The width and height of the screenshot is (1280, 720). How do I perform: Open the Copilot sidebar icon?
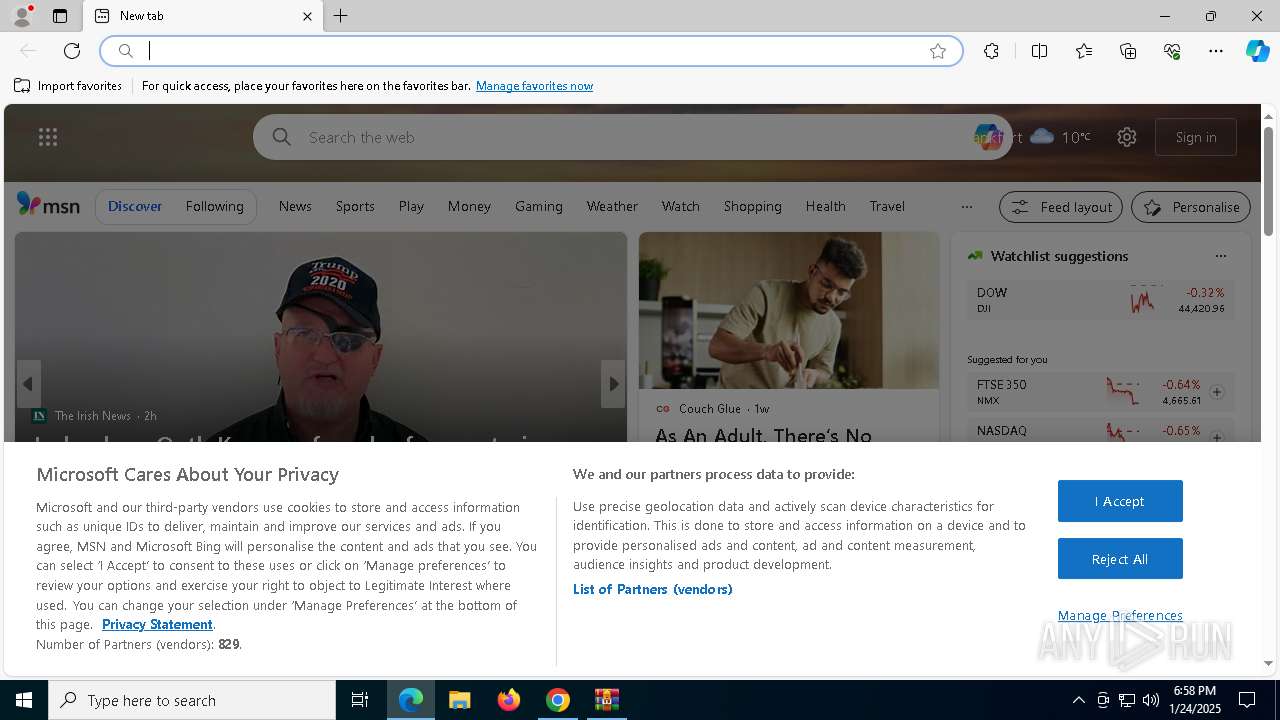(1257, 51)
